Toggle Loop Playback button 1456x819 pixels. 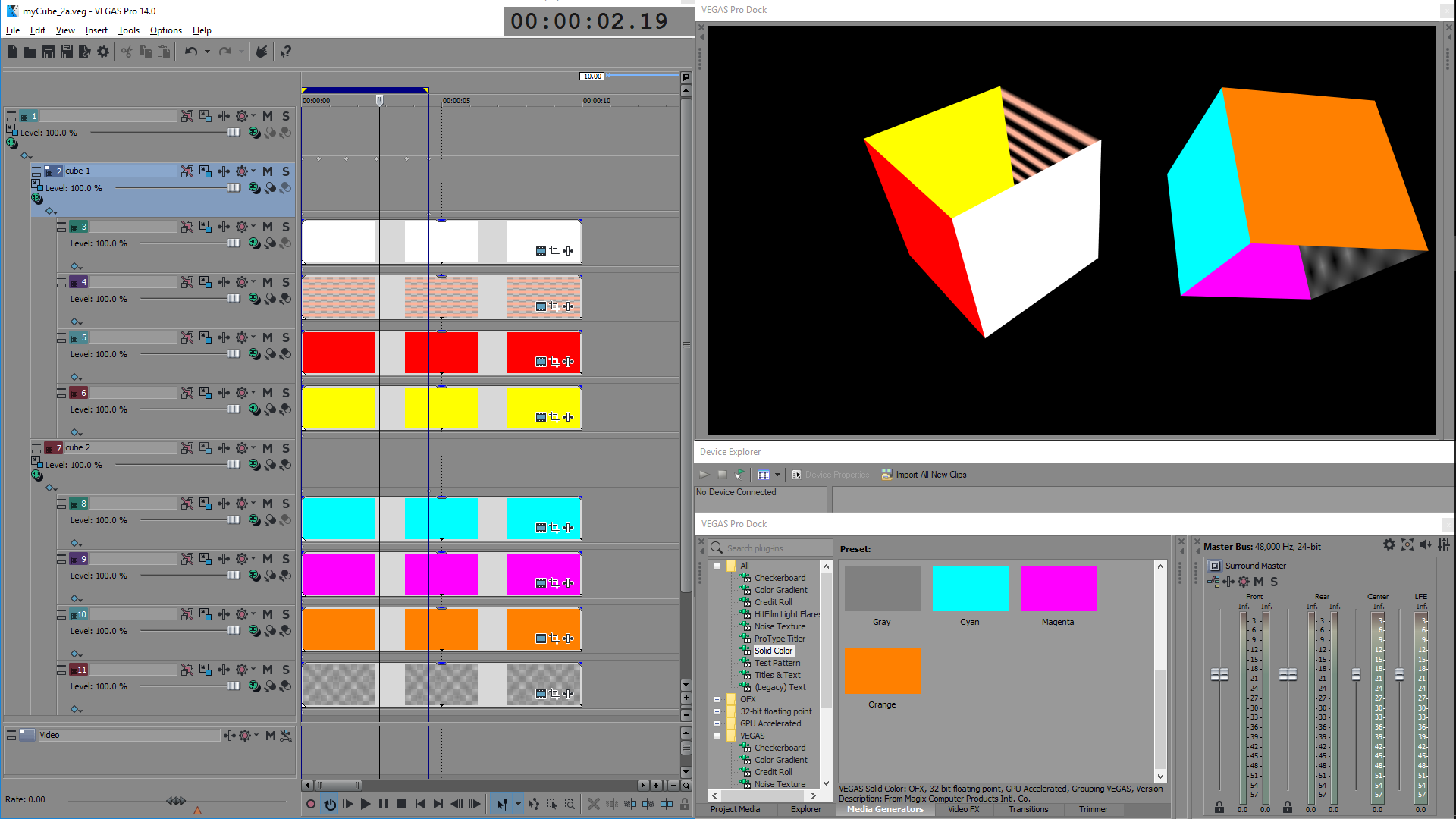coord(330,804)
